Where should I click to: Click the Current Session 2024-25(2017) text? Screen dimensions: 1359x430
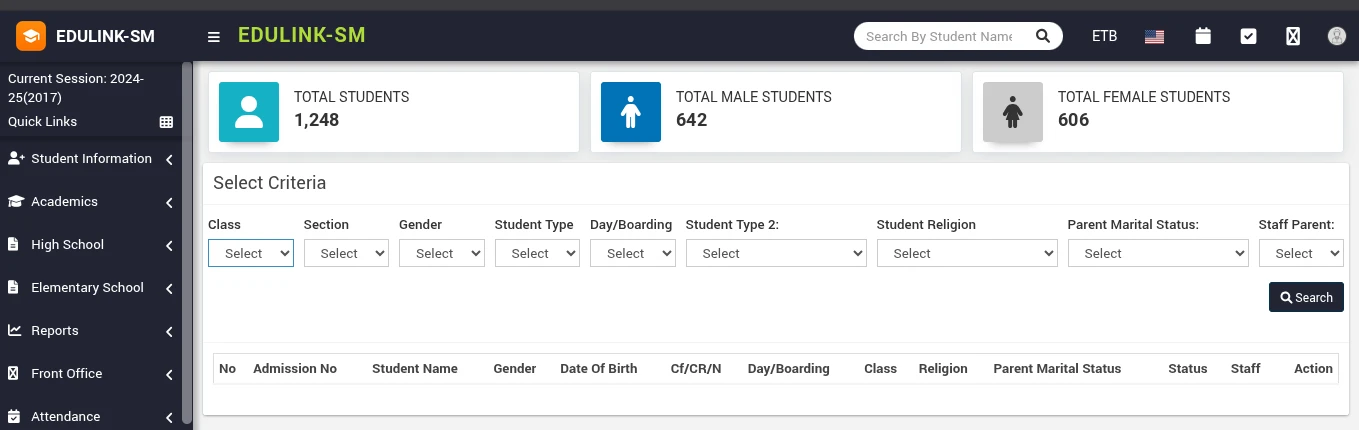pos(76,88)
